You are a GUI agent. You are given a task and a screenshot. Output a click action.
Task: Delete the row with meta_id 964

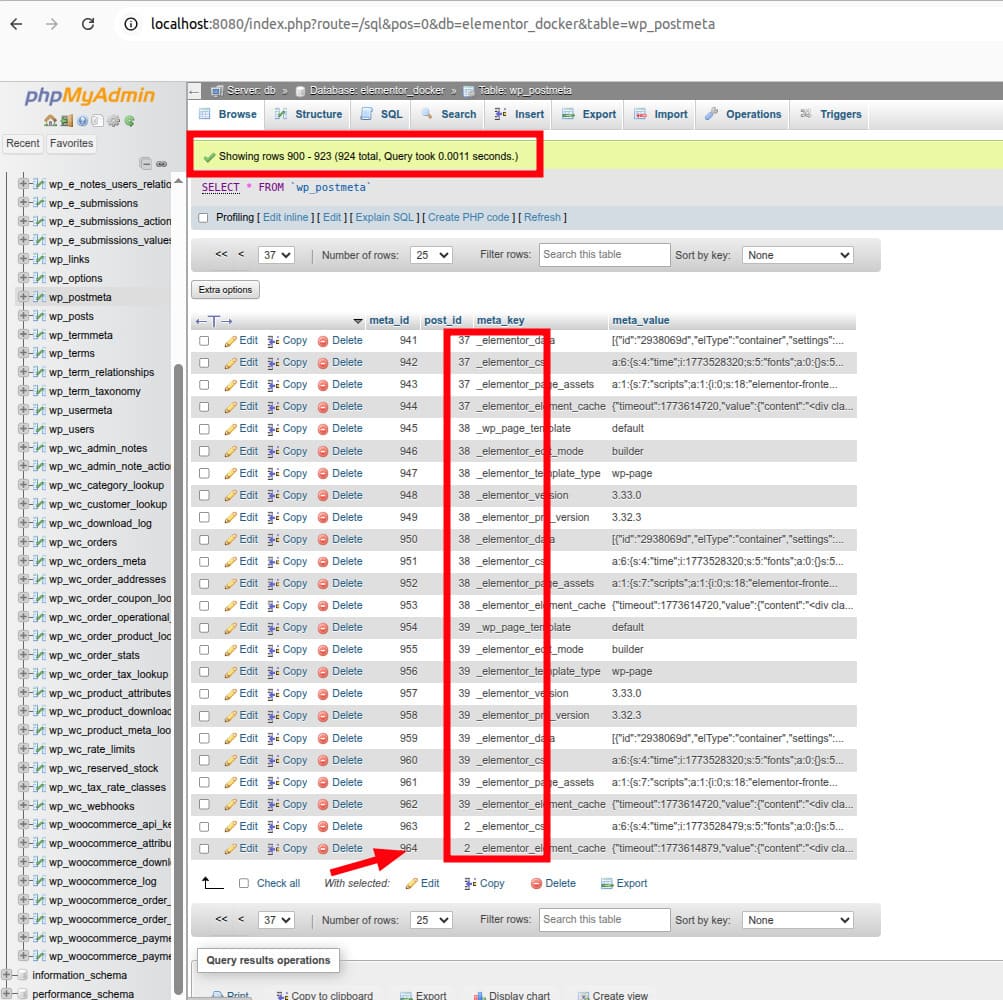pos(345,848)
